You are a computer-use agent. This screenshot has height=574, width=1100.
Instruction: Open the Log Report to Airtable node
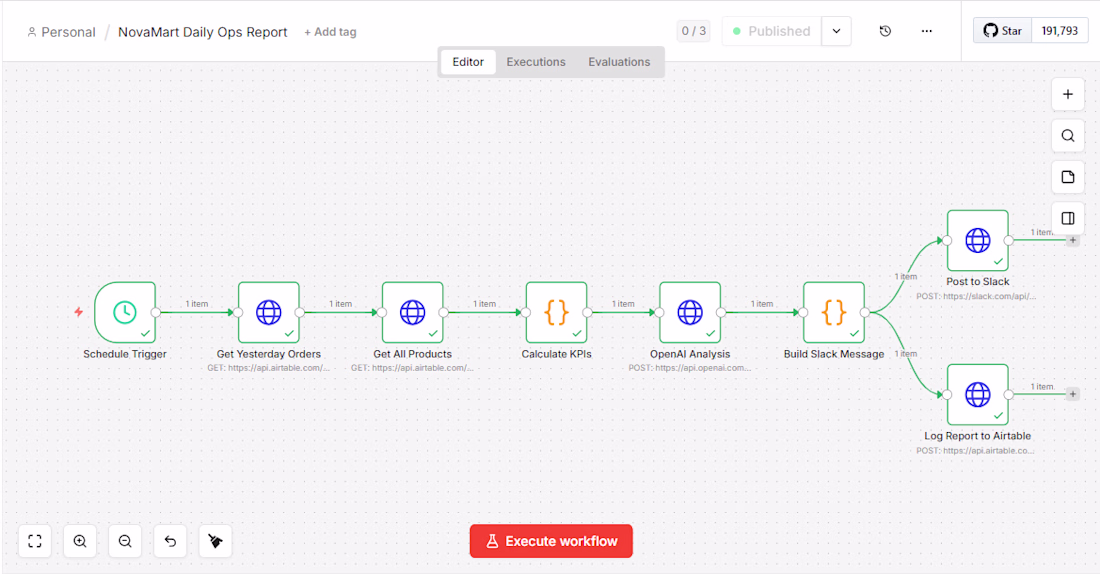[977, 394]
